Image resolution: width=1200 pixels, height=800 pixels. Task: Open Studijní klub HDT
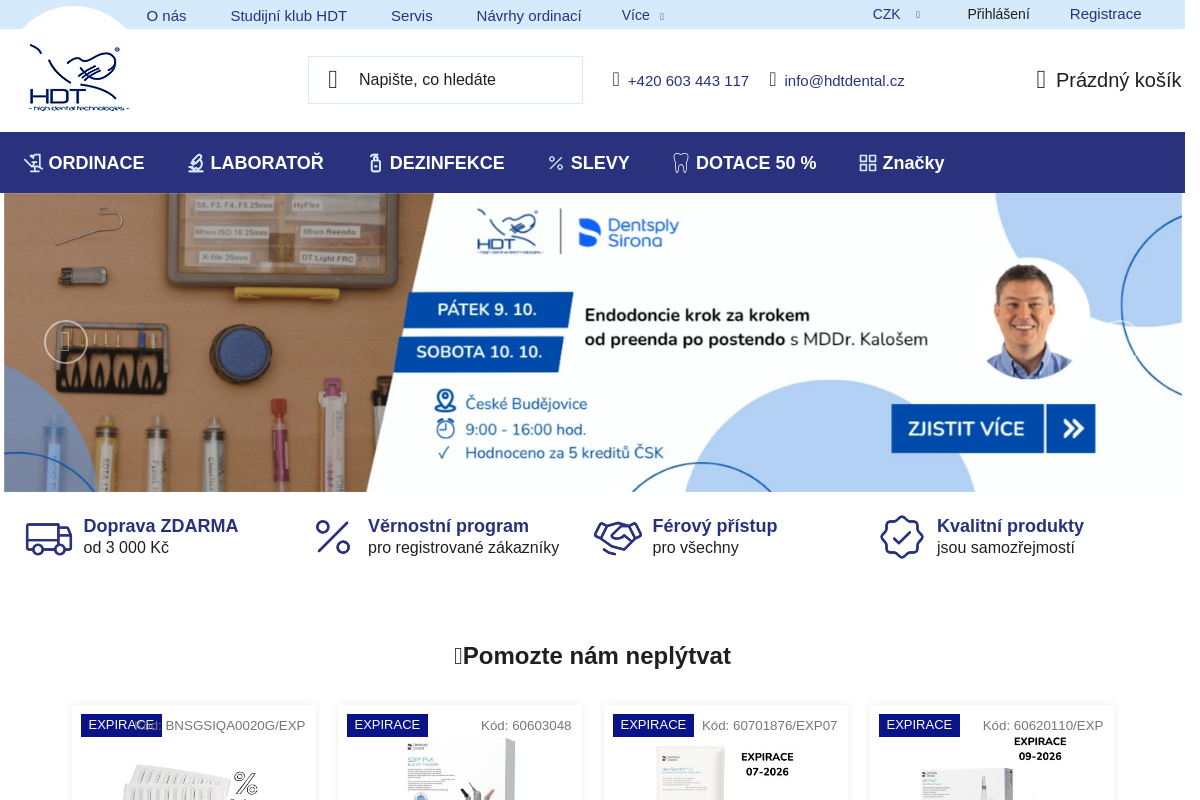click(x=289, y=15)
